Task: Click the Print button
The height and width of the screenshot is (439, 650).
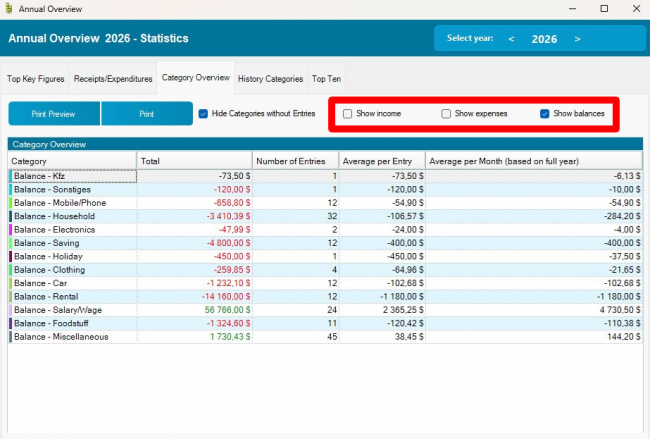Action: tap(146, 114)
